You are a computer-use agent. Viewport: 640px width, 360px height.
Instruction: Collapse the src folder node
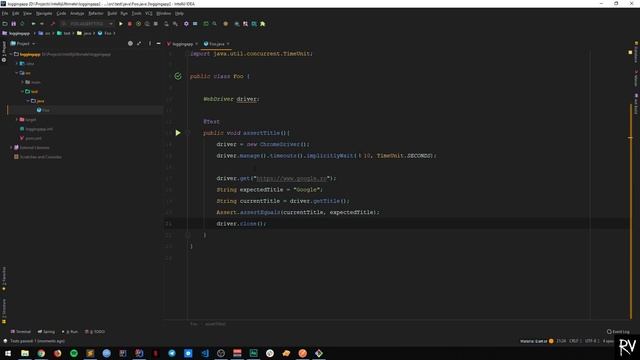(x=17, y=73)
